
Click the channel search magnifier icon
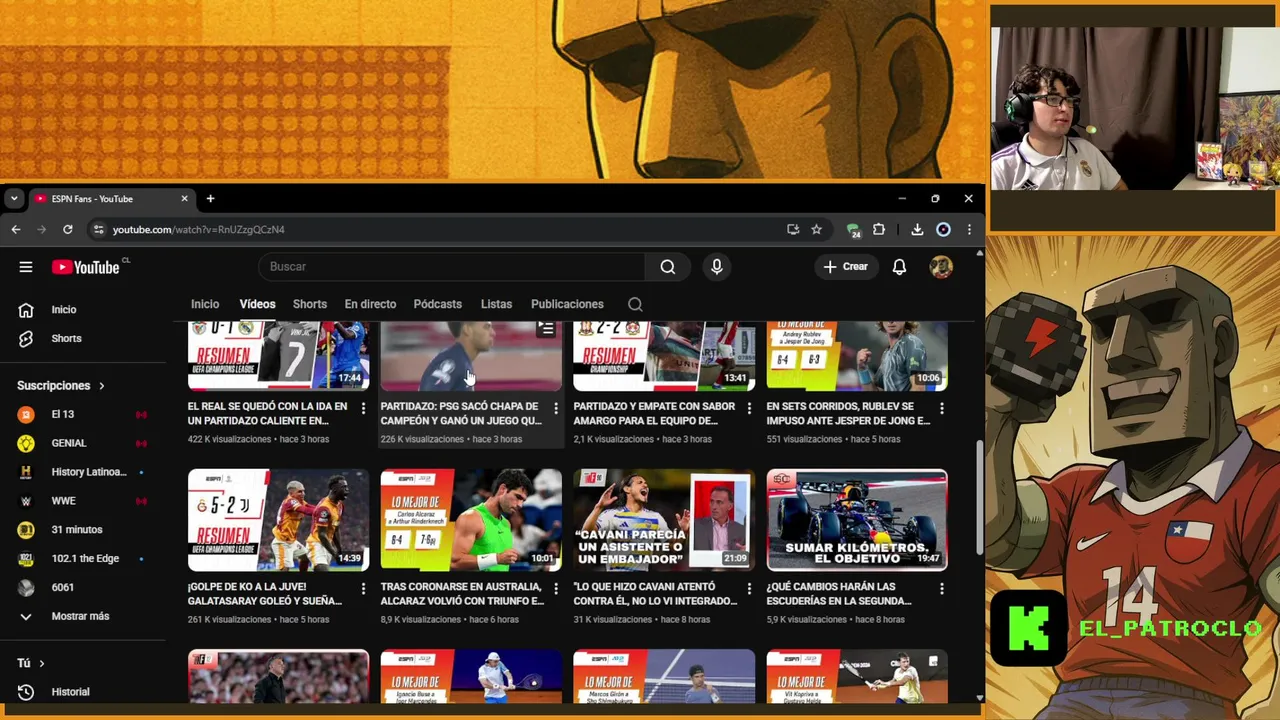635,304
